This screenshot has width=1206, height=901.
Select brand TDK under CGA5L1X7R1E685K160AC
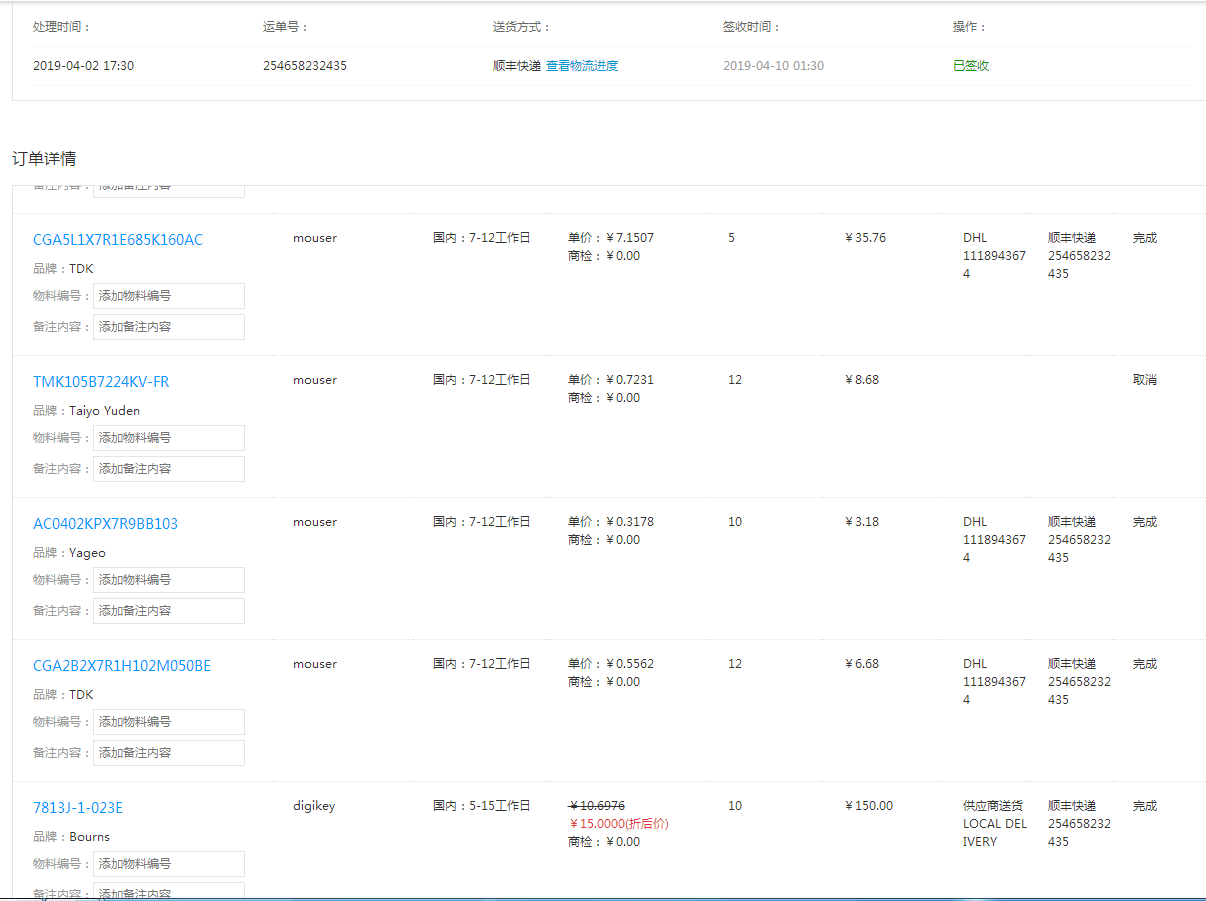[x=81, y=269]
